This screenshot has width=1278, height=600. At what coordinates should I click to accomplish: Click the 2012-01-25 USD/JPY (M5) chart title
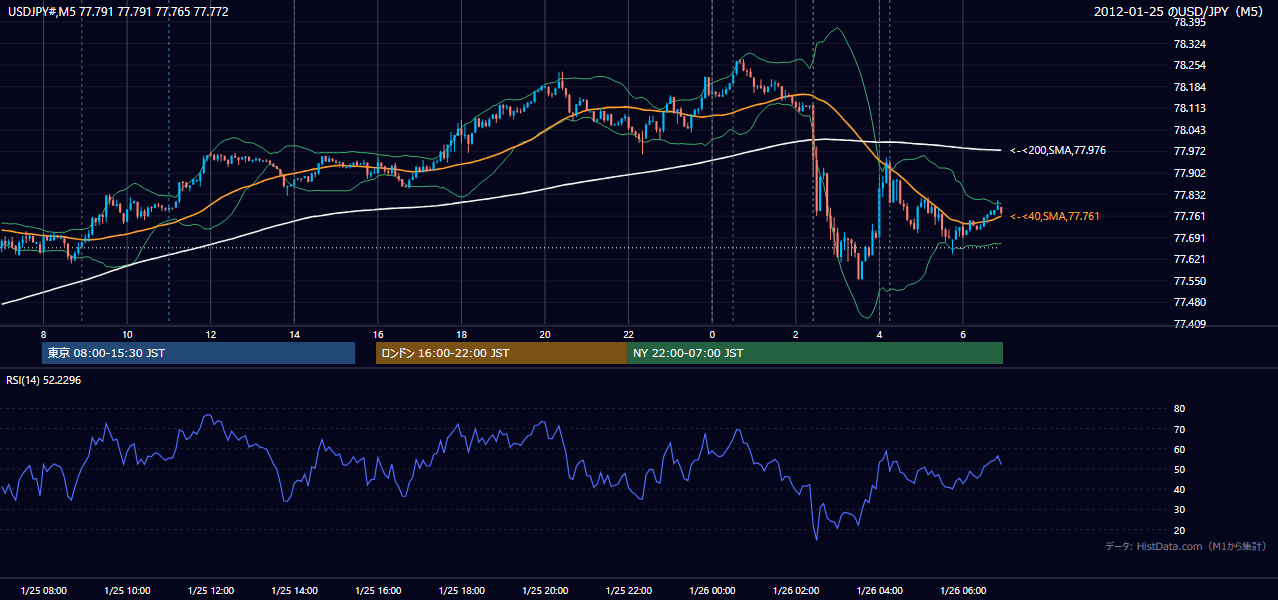click(x=1180, y=12)
